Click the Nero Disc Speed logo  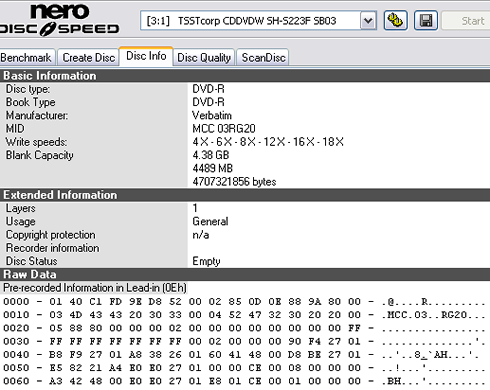pyautogui.click(x=59, y=20)
